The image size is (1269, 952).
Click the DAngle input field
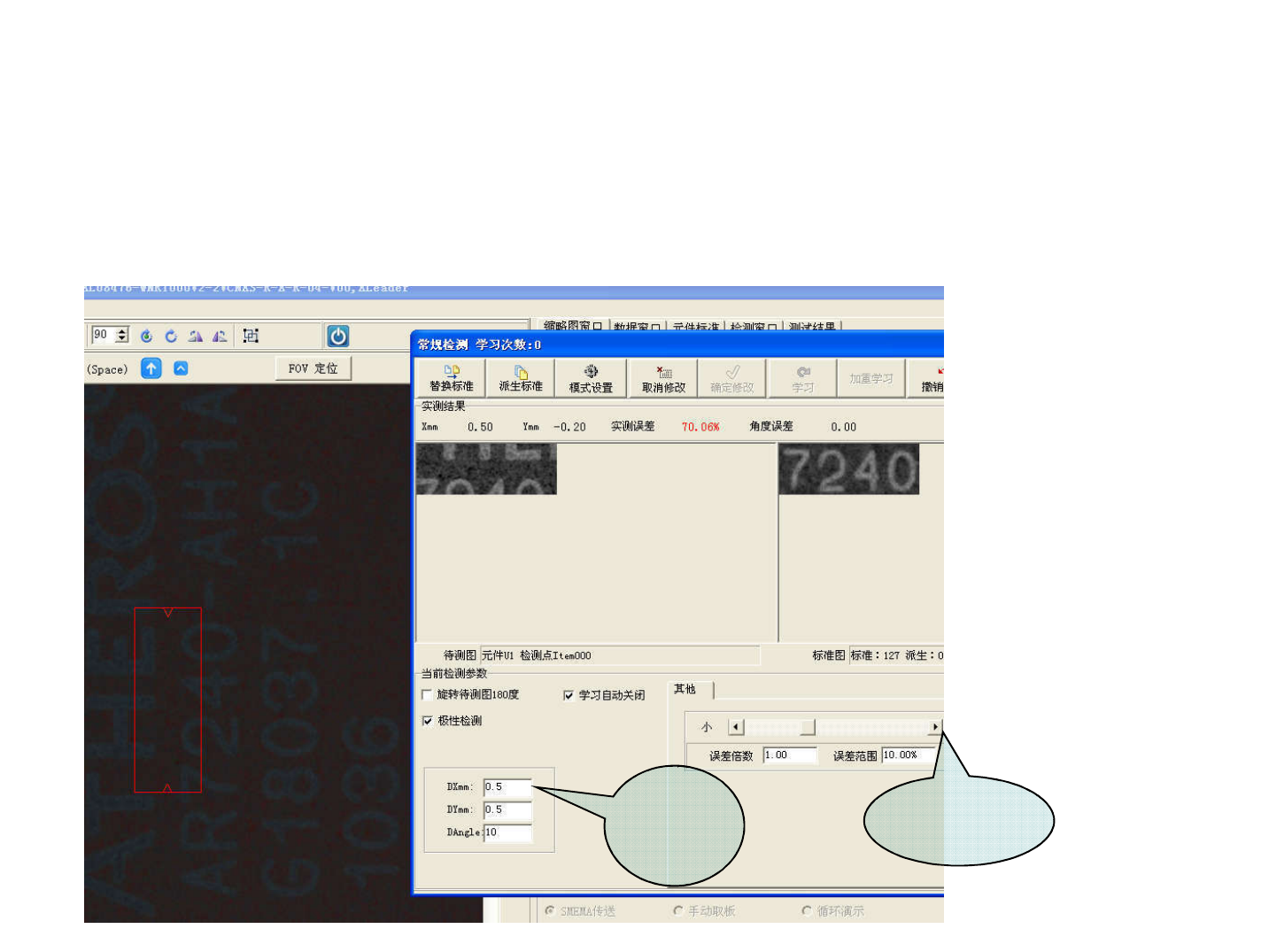[507, 832]
